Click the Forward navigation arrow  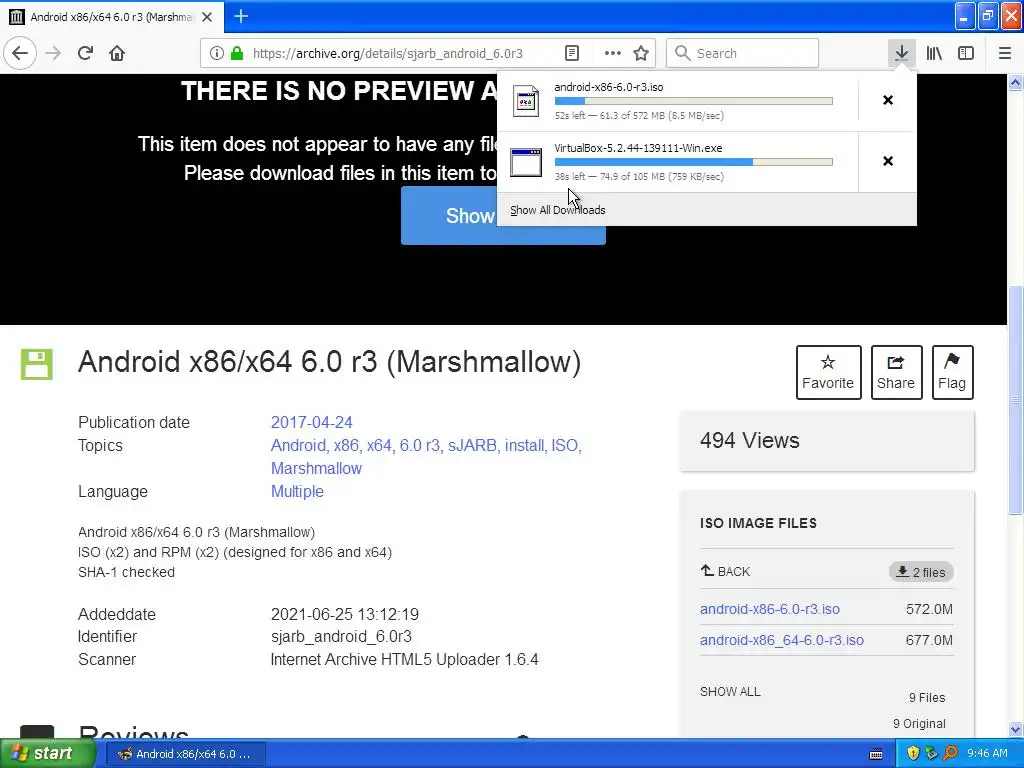tap(53, 53)
